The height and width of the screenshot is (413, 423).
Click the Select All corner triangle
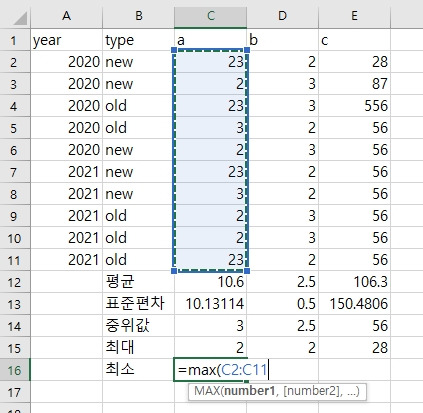click(x=20, y=18)
